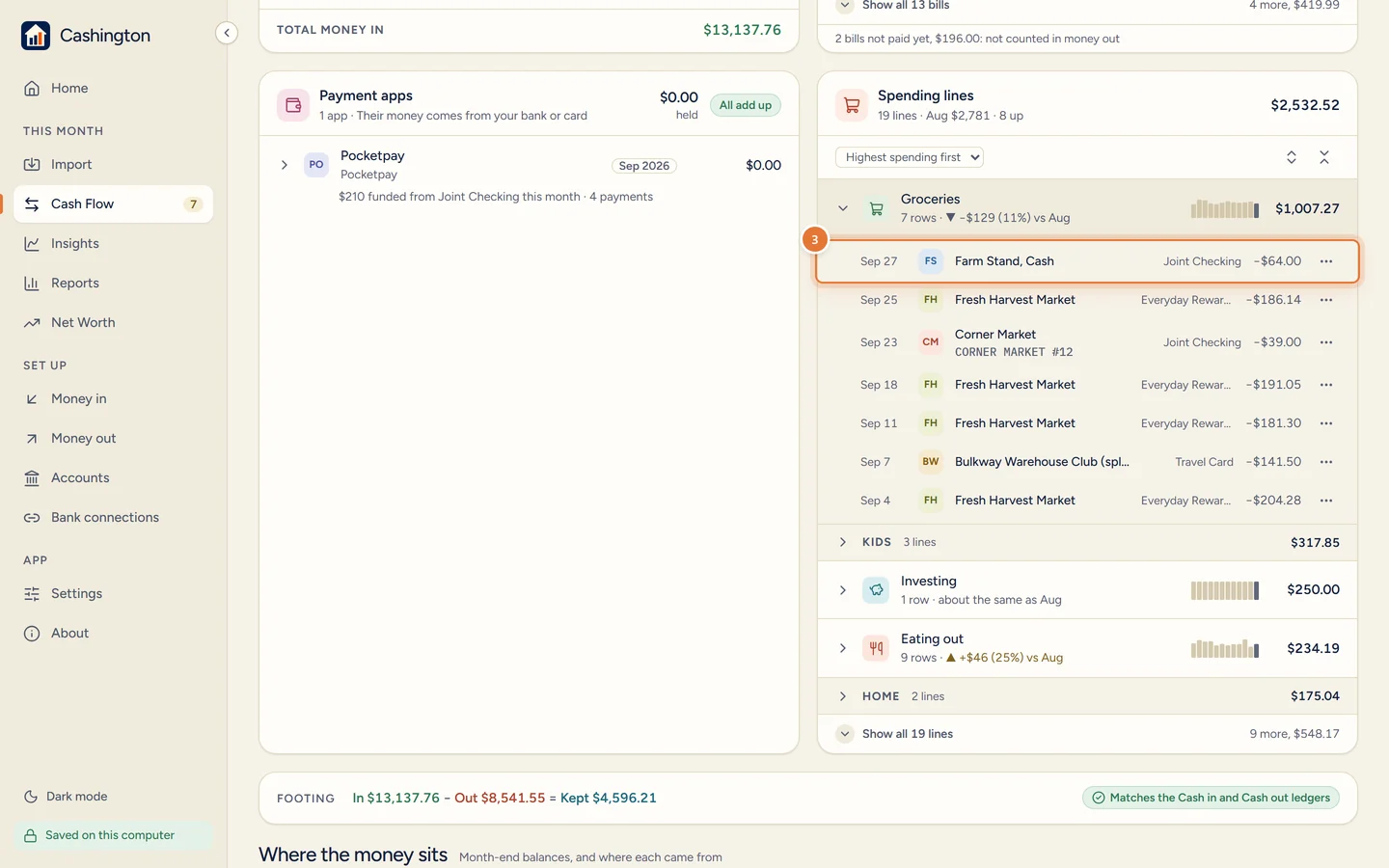Click the Groceries cart icon

[876, 208]
